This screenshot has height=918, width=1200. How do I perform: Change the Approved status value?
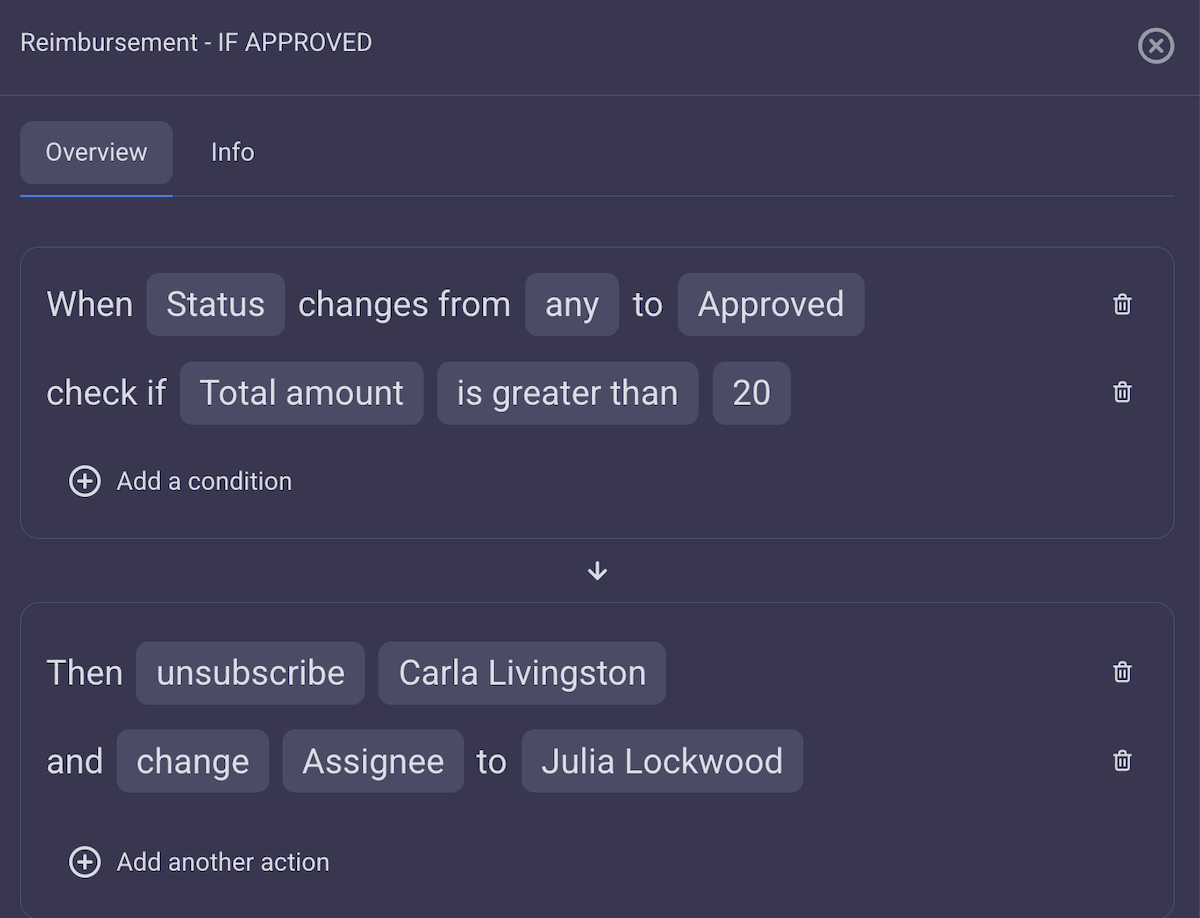click(x=771, y=304)
